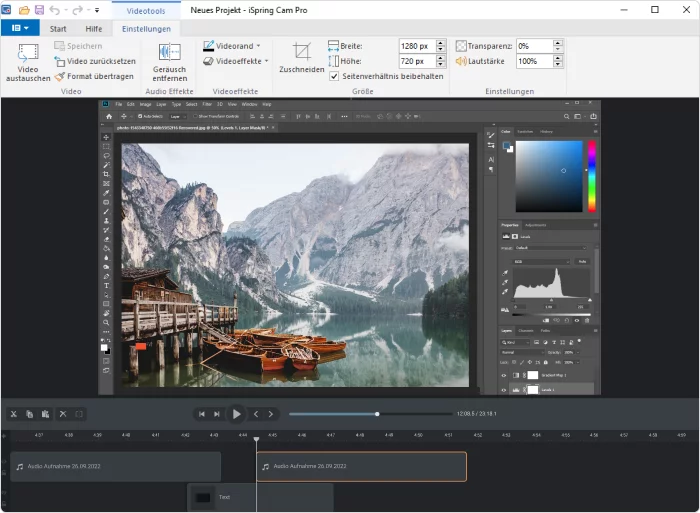Select the Zuschneiden crop tool
700x513 pixels.
coord(302,58)
